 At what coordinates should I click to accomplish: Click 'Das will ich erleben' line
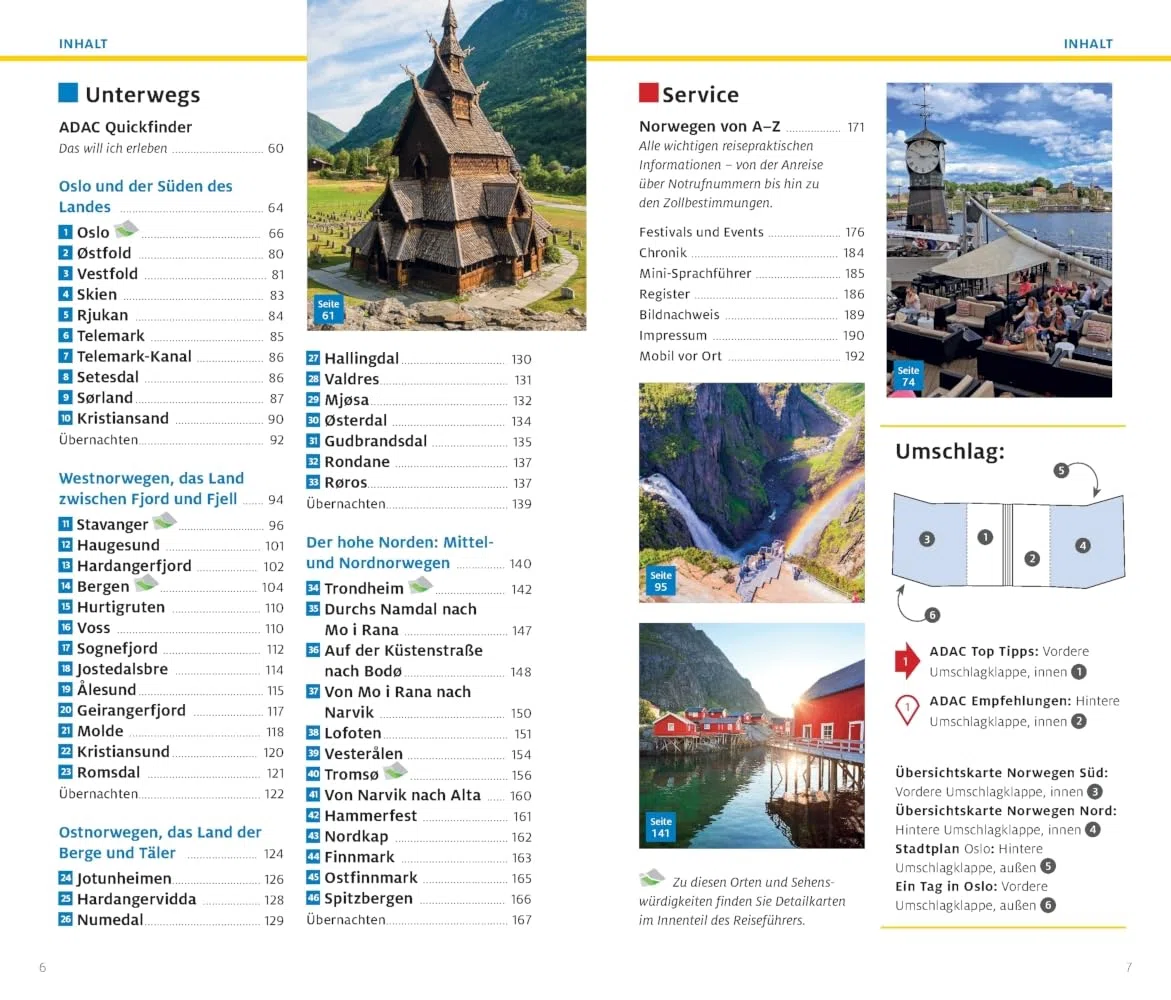[171, 149]
